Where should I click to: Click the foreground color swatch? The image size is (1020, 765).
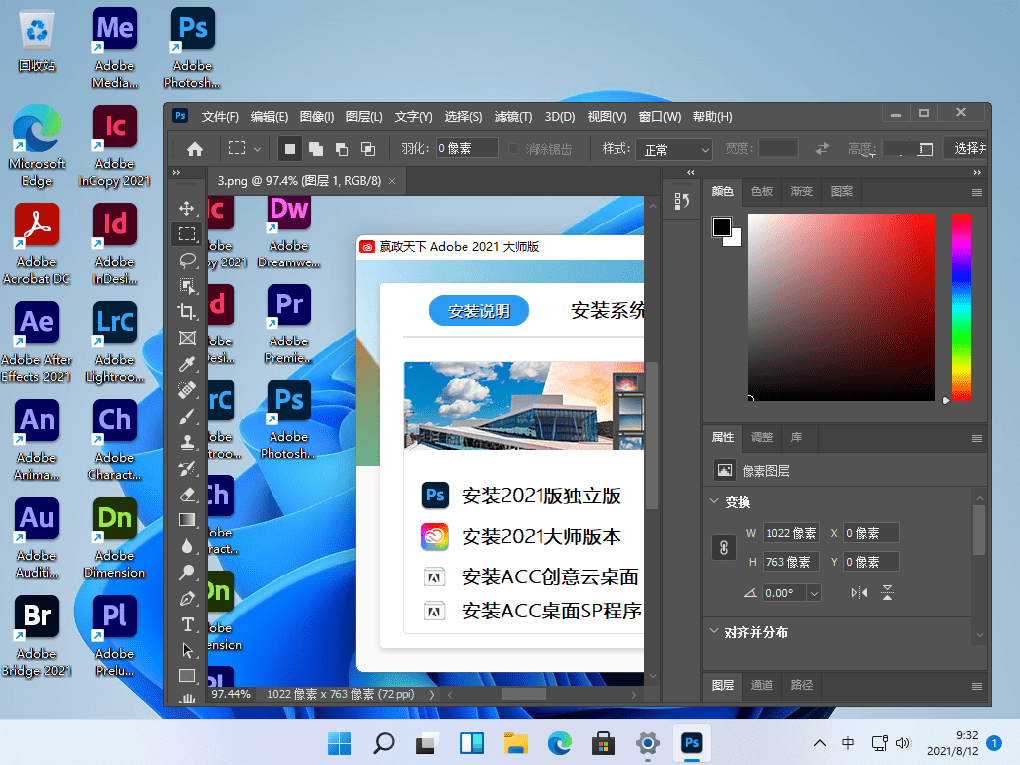(x=721, y=226)
